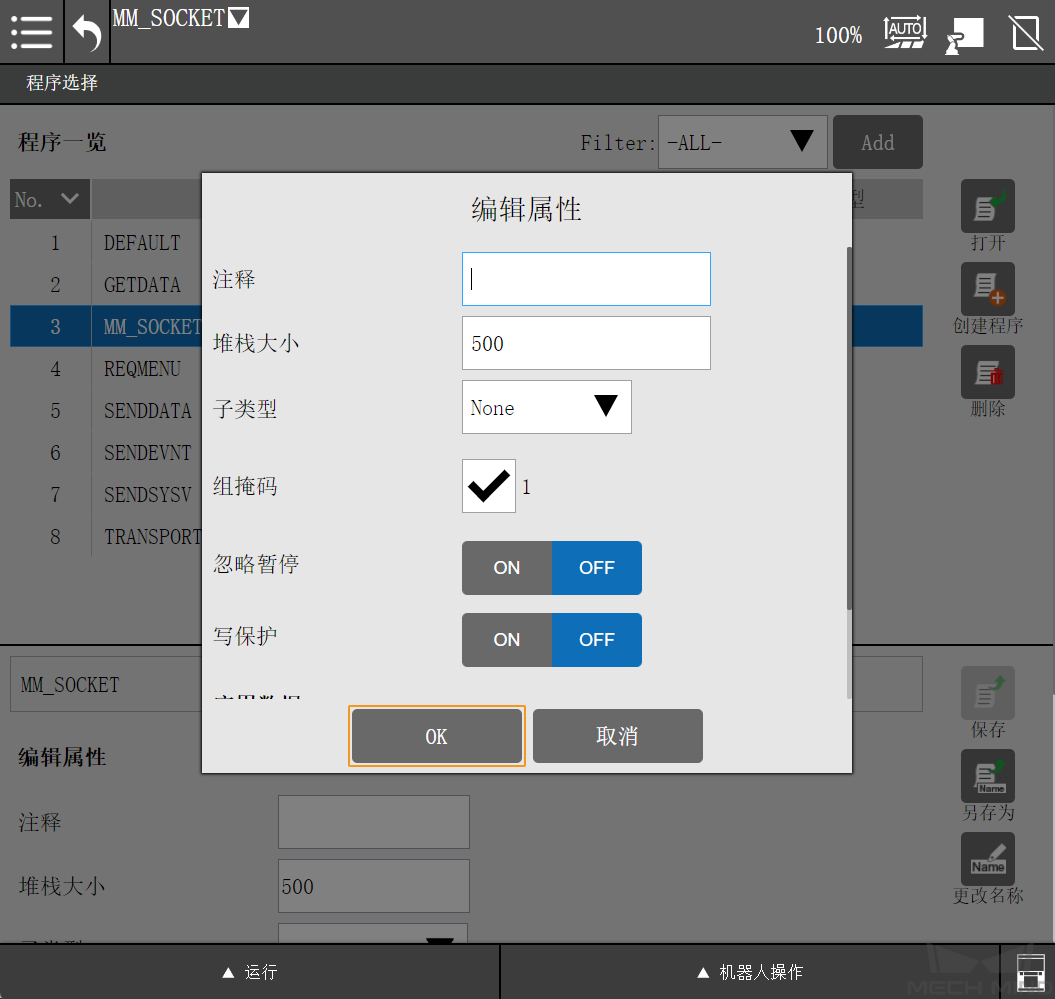Click the robot status icon
1055x999 pixels.
[x=965, y=36]
